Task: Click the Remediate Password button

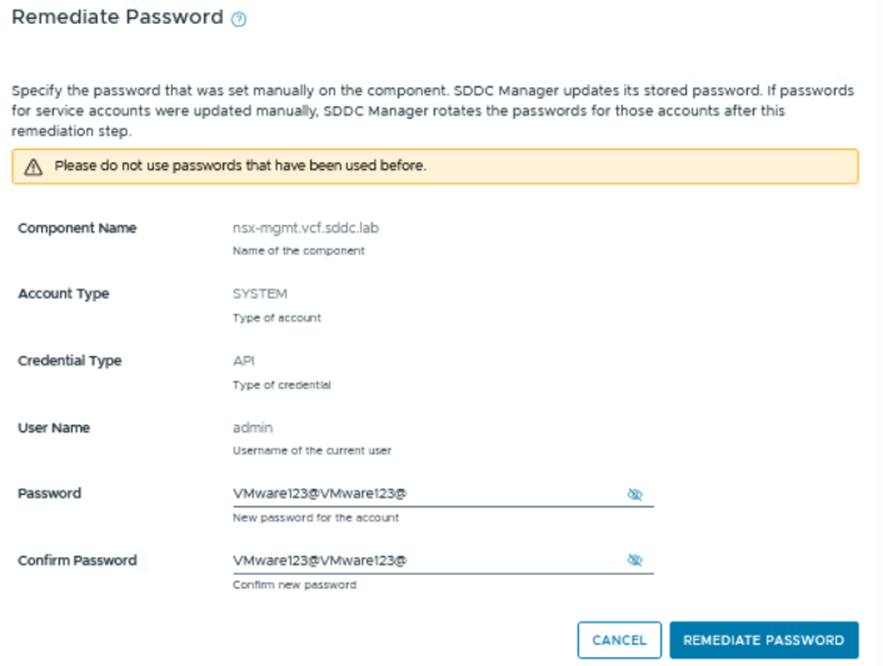Action: coord(763,640)
